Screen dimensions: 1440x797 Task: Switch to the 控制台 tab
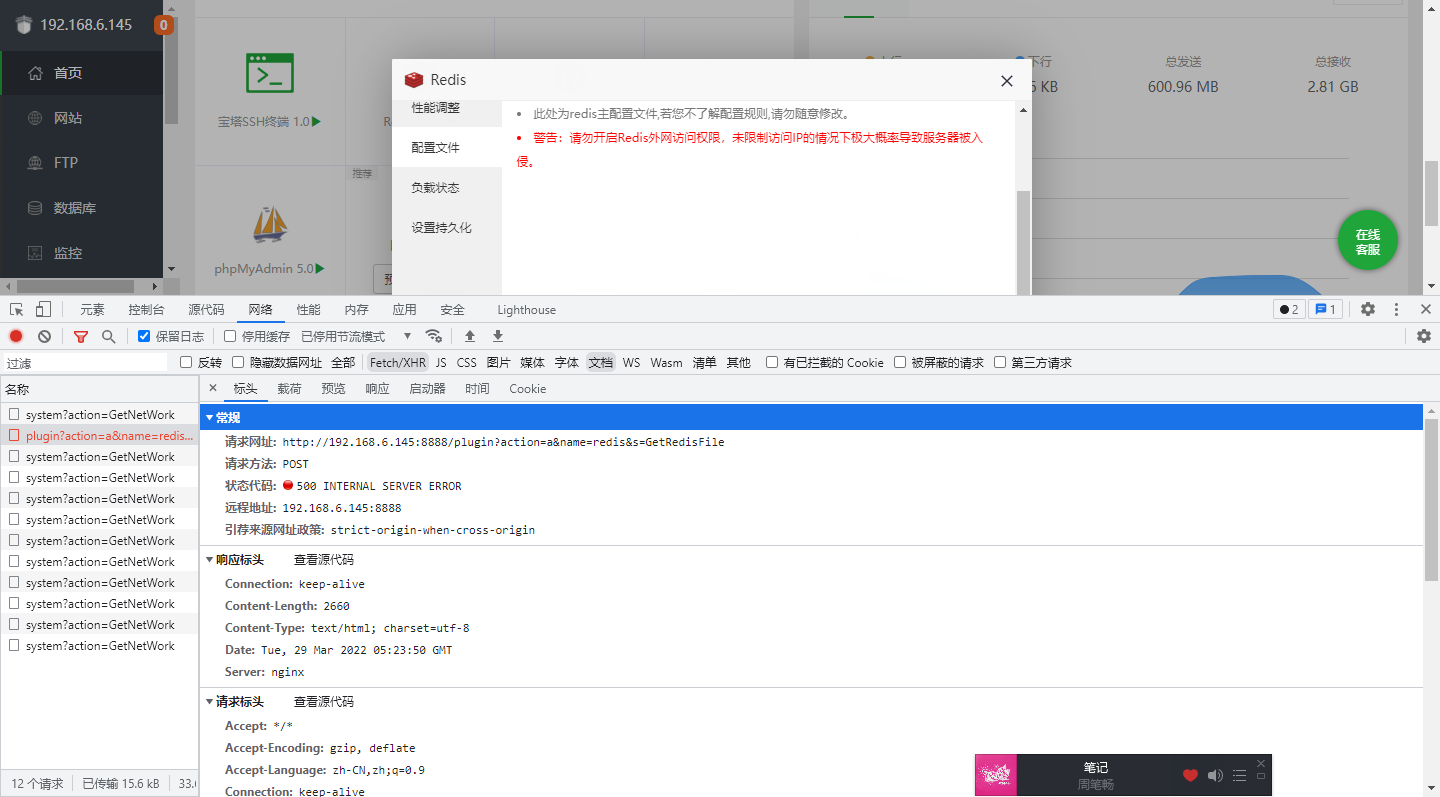point(146,310)
